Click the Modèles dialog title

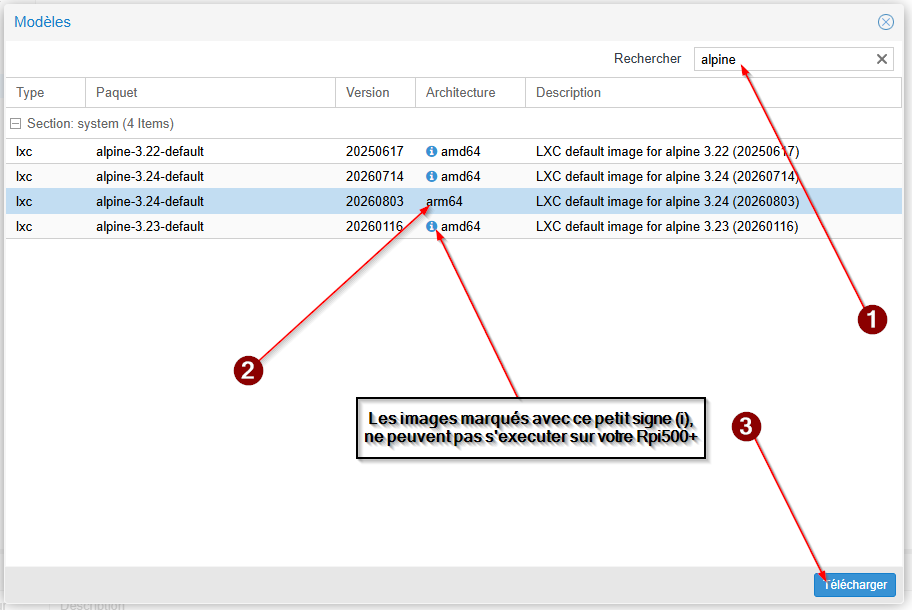[x=42, y=22]
